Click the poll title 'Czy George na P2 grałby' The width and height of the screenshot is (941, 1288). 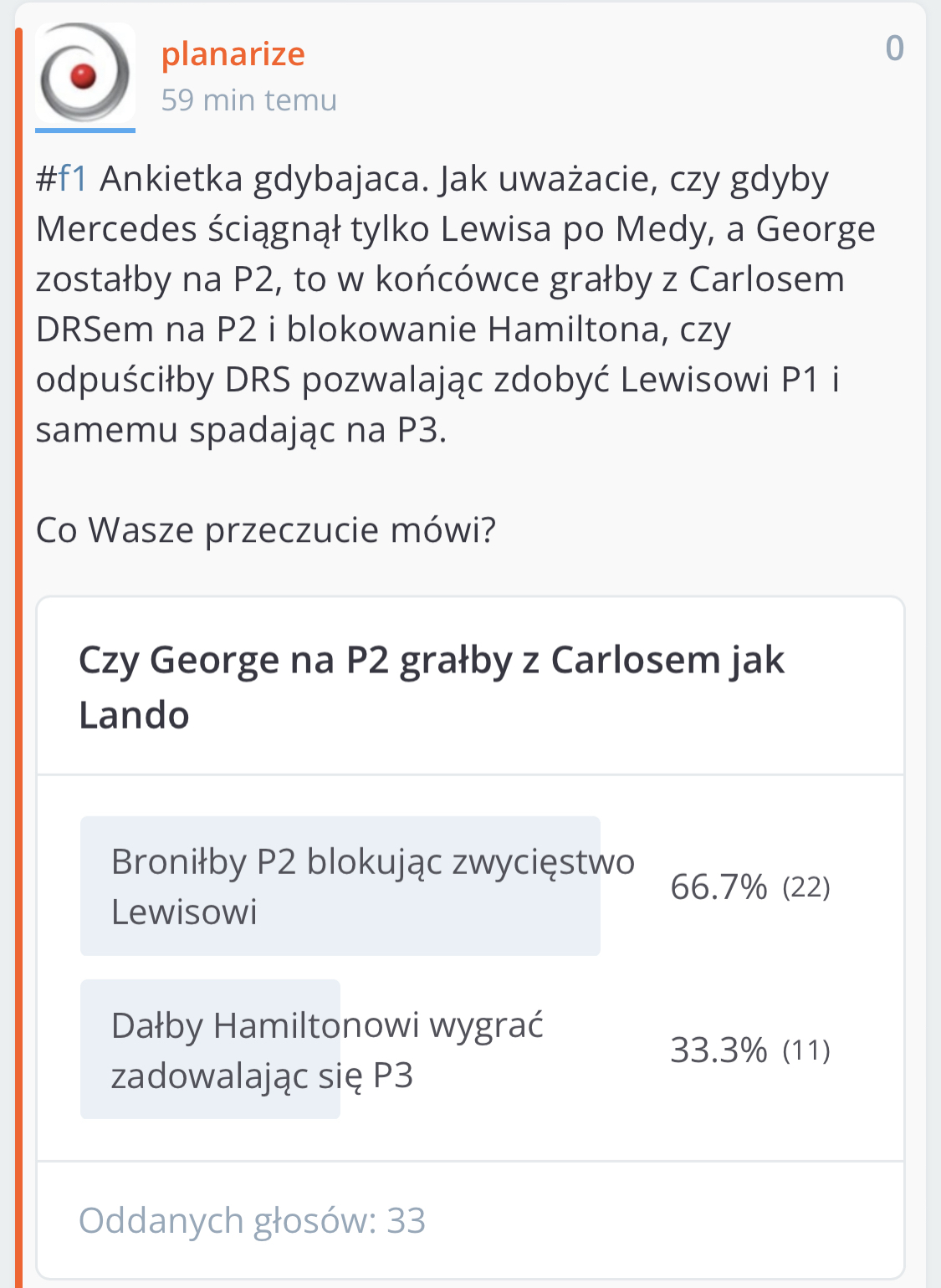pyautogui.click(x=431, y=661)
